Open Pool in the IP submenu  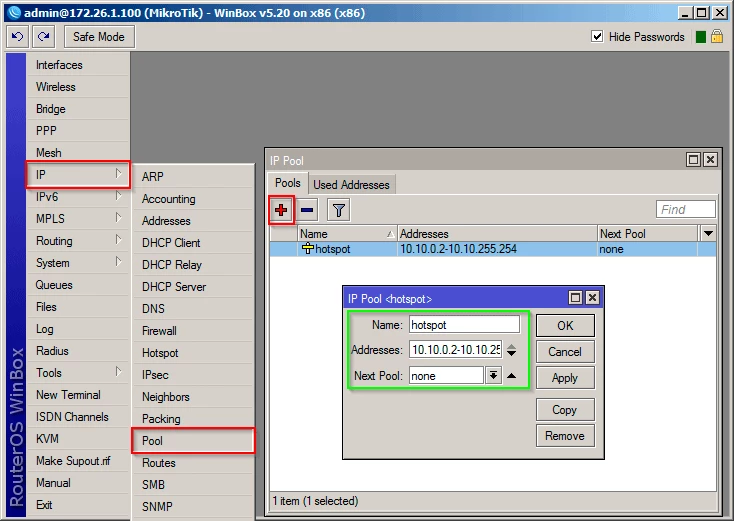(x=193, y=440)
